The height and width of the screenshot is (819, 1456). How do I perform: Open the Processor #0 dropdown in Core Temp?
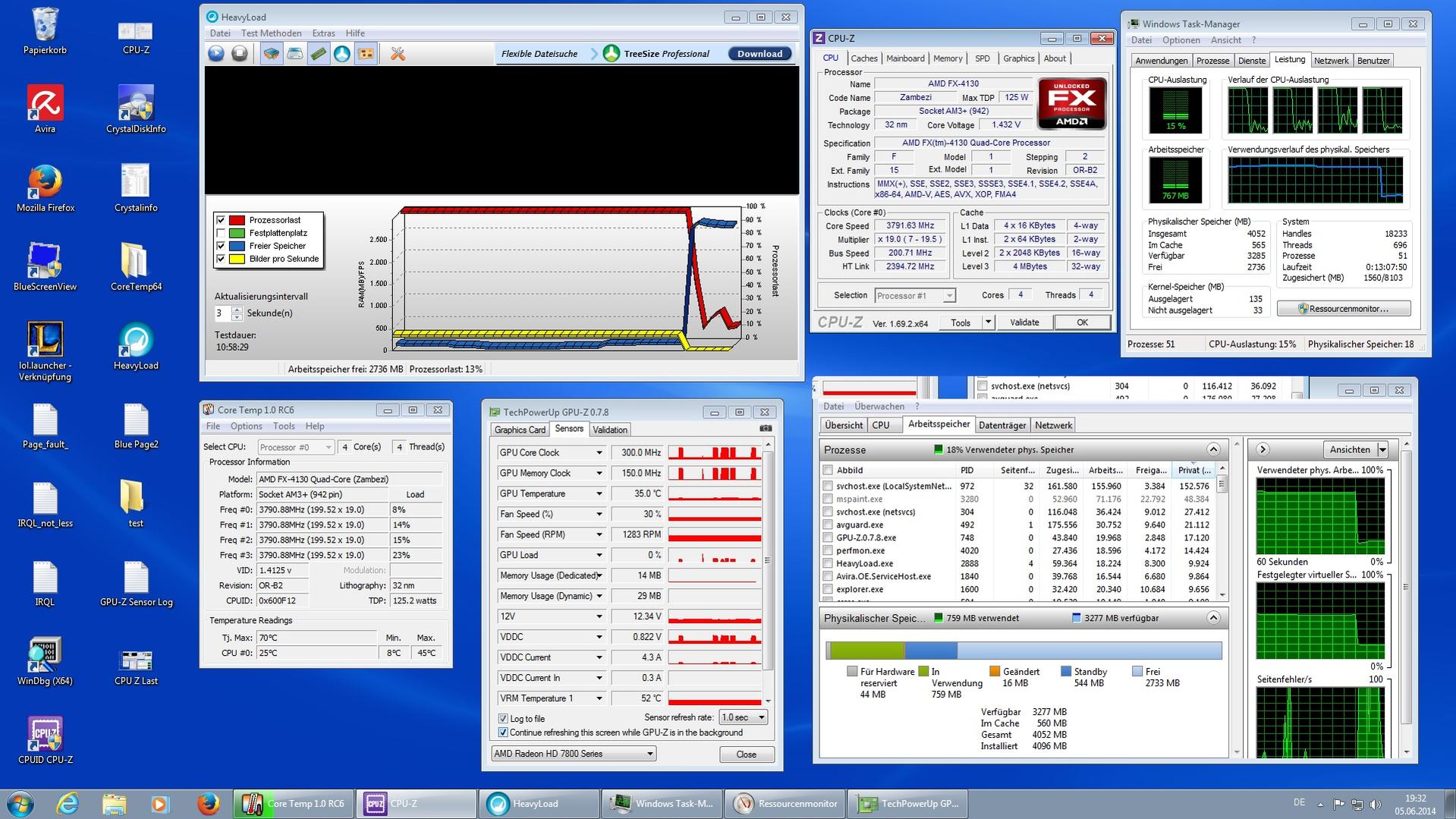[295, 447]
